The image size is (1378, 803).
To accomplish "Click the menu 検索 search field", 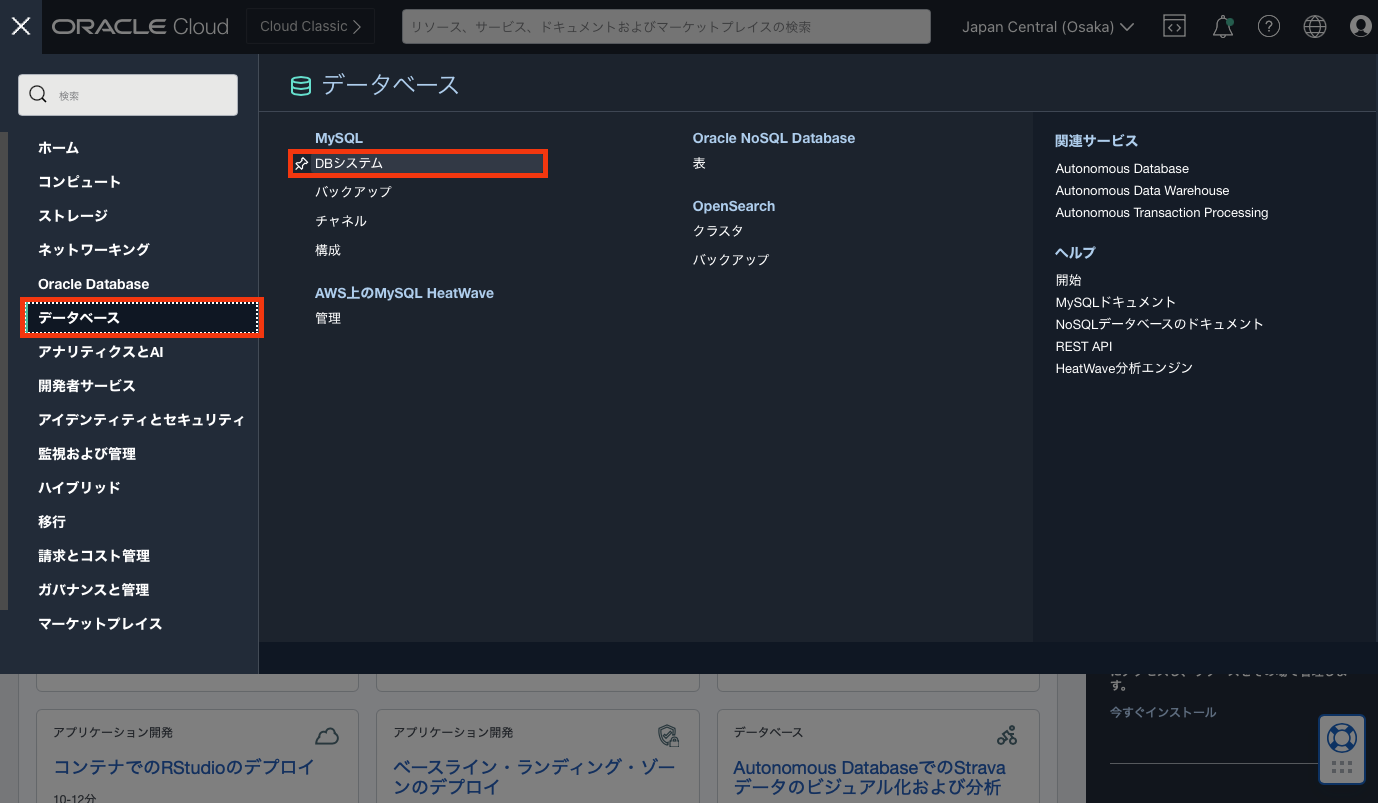I will point(128,95).
